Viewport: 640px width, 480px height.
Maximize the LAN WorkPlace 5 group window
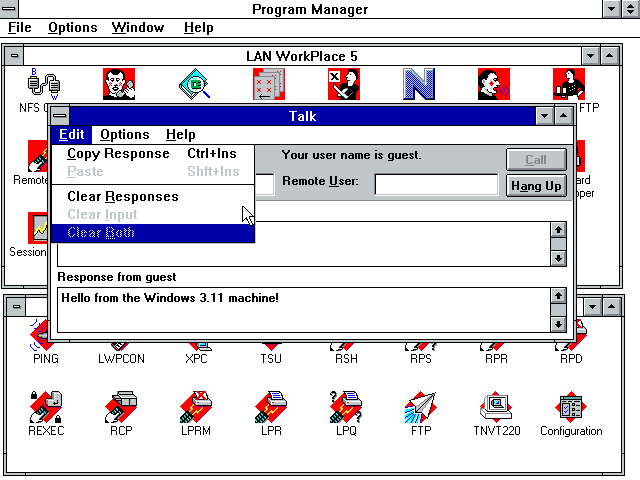tap(609, 56)
